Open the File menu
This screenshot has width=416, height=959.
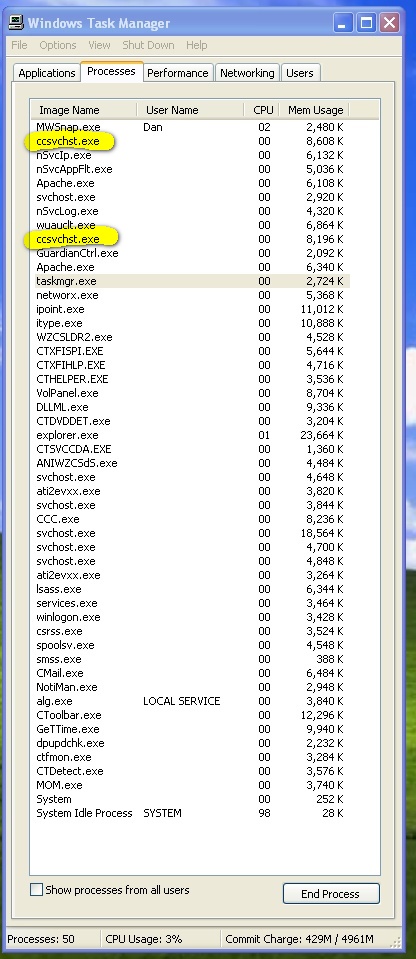click(19, 45)
